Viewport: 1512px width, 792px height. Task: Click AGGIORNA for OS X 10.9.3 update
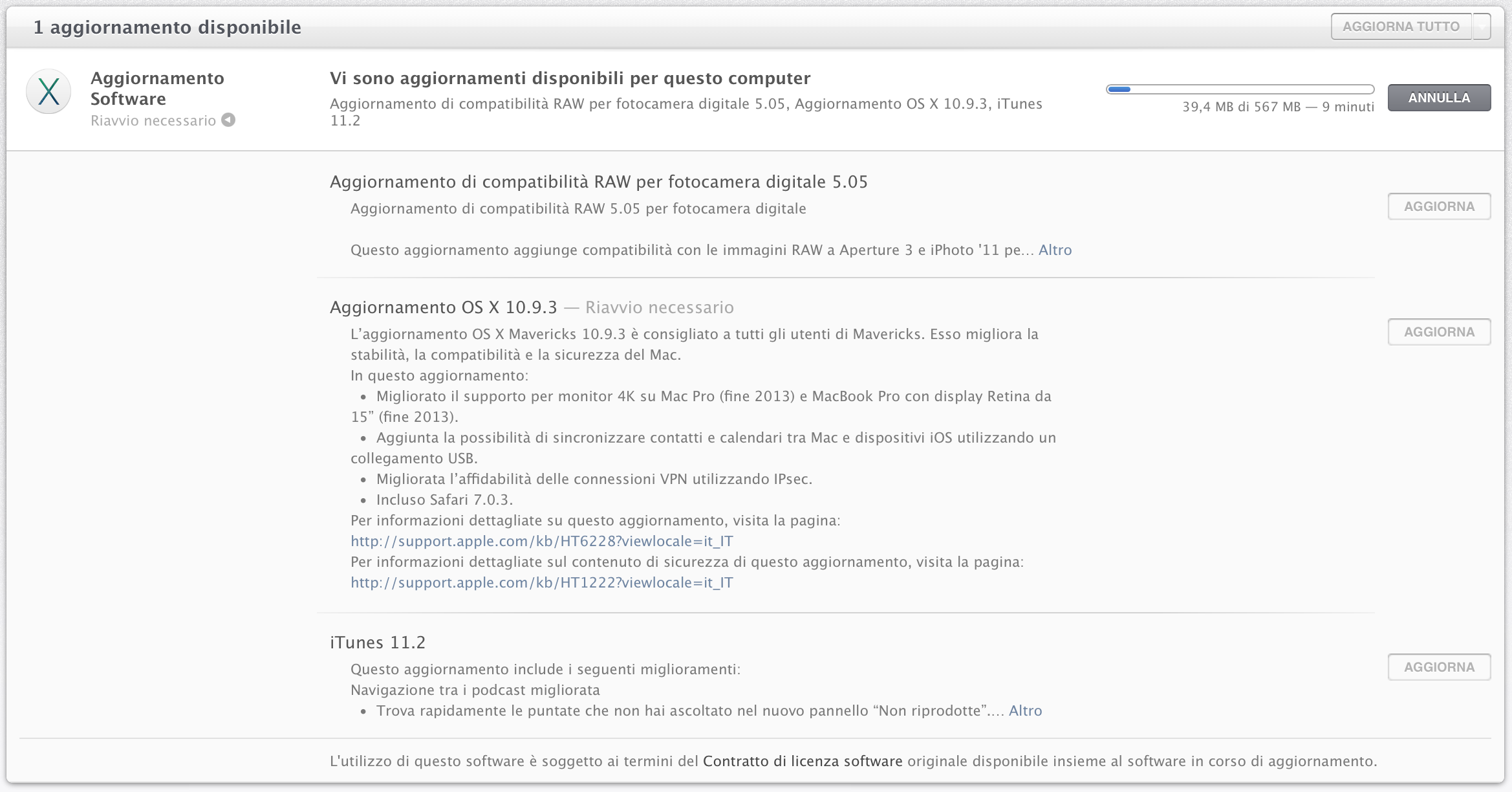[1439, 332]
